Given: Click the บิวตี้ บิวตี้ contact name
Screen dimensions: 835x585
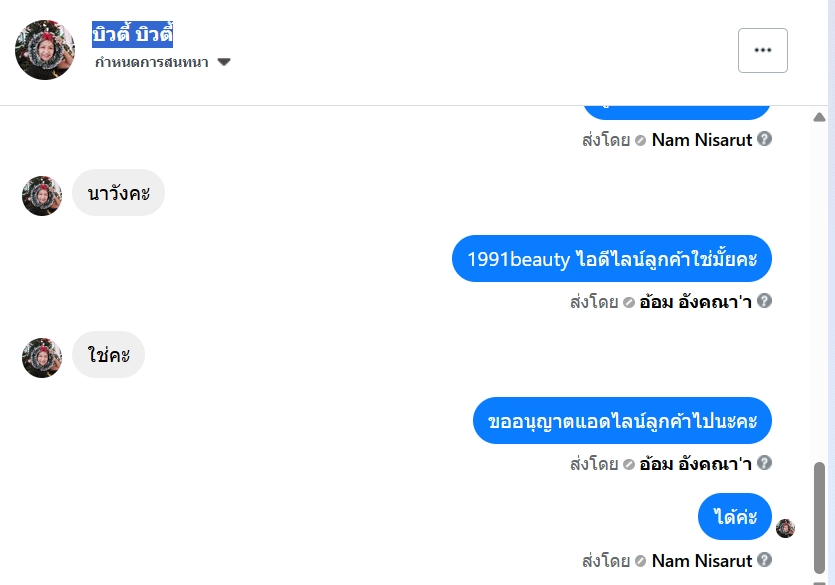Looking at the screenshot, I should (133, 35).
